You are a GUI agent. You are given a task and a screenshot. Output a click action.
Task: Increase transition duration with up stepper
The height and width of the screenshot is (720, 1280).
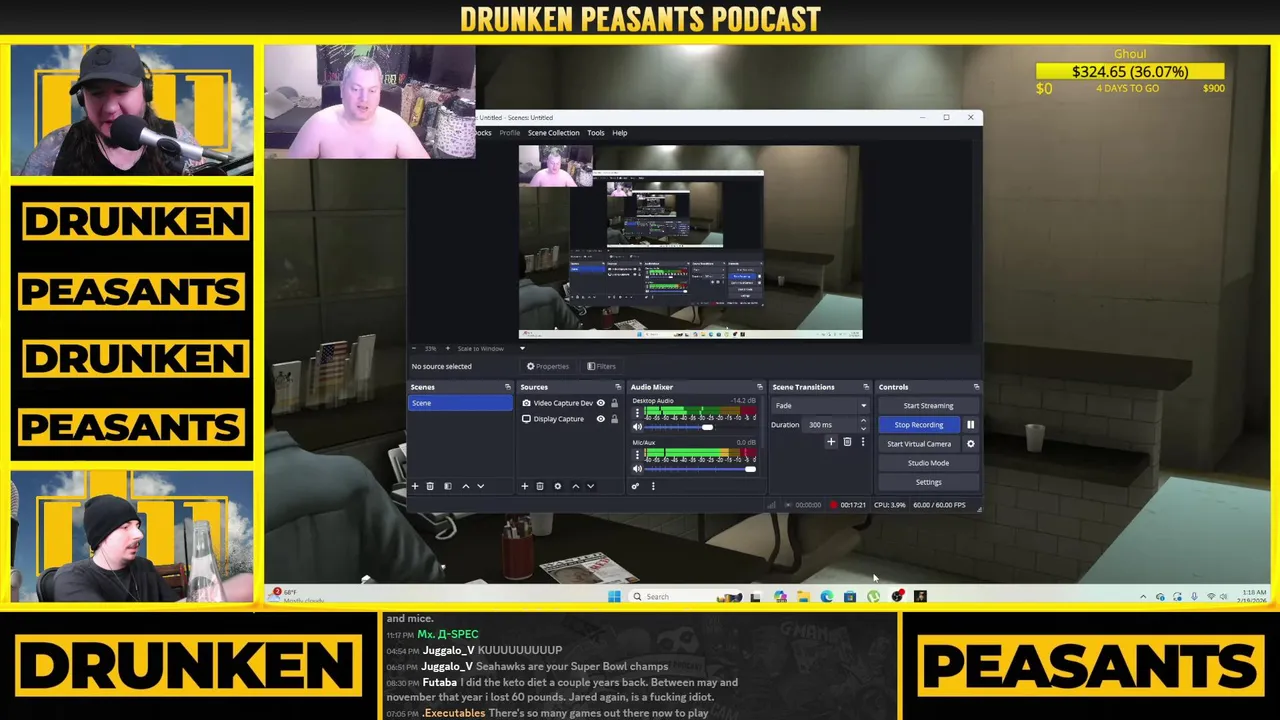tap(863, 421)
